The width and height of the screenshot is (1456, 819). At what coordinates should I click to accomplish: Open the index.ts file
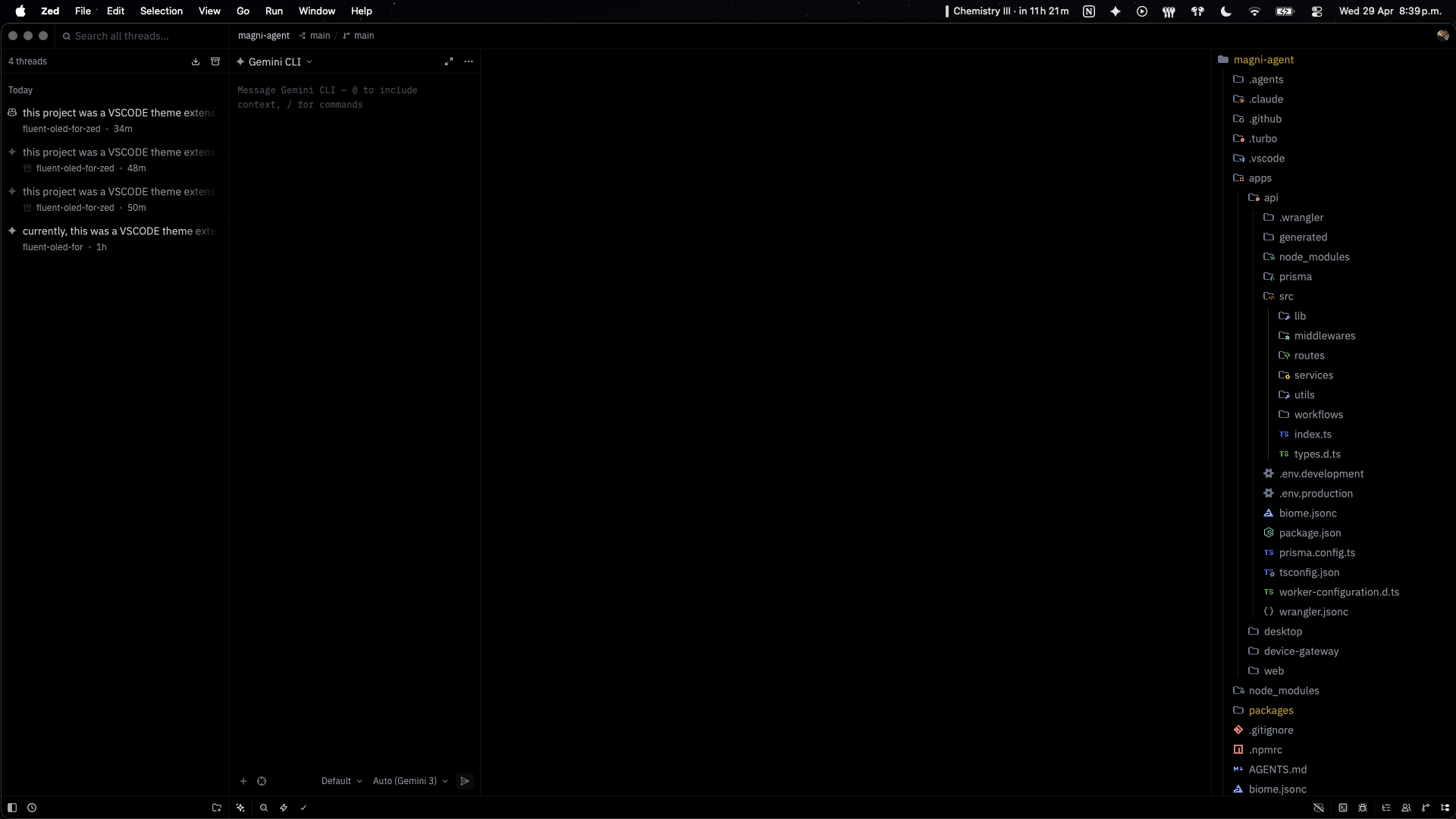pos(1313,435)
